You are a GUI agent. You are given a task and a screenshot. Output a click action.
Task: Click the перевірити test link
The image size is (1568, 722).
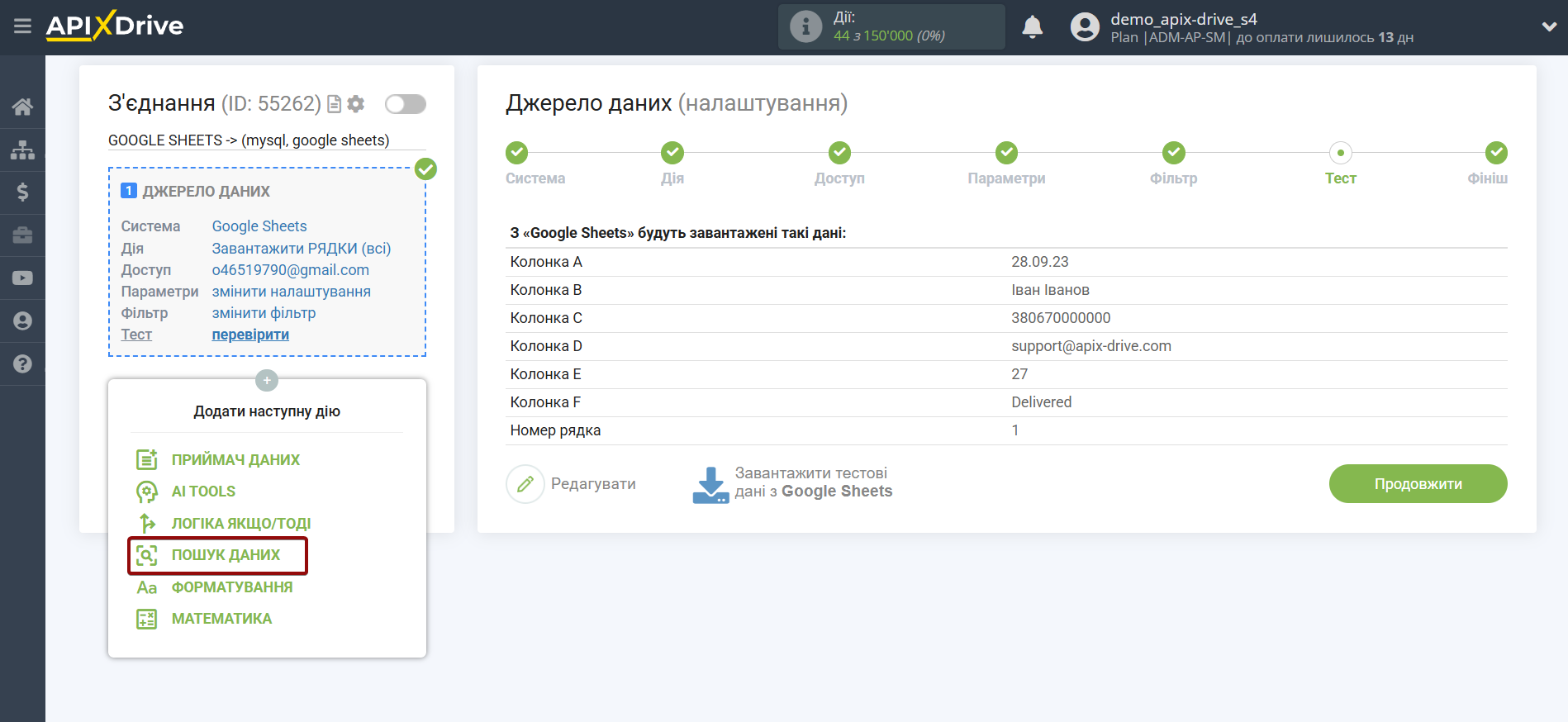(250, 335)
